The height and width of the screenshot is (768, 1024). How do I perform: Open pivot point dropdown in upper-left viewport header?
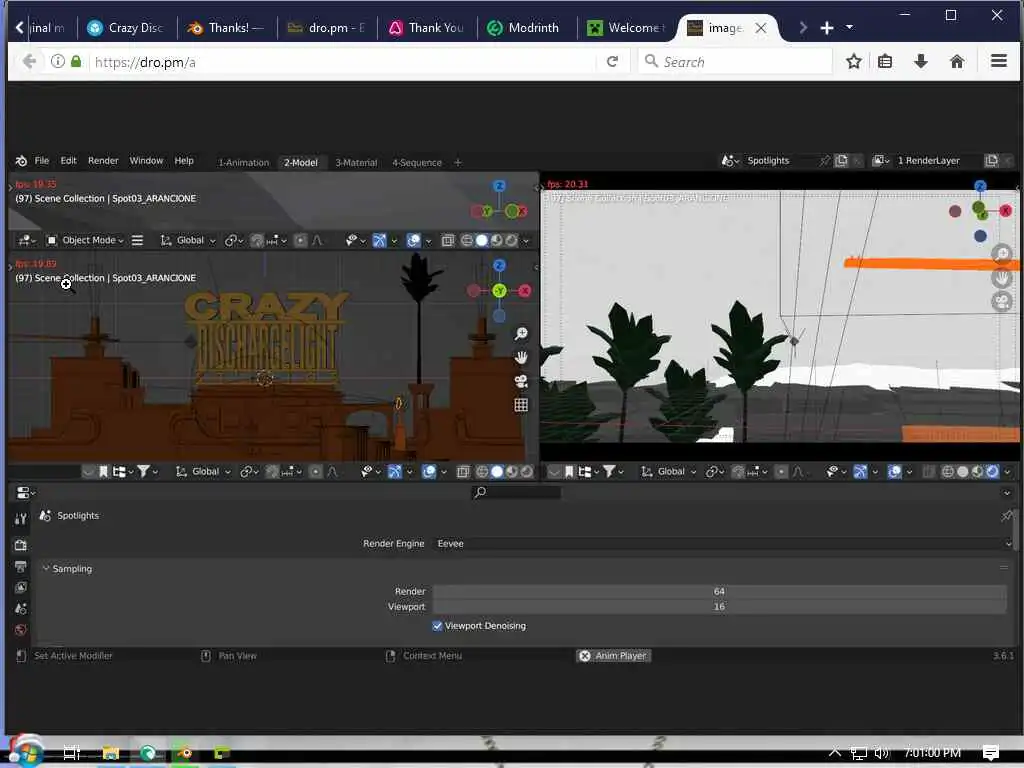pyautogui.click(x=234, y=240)
